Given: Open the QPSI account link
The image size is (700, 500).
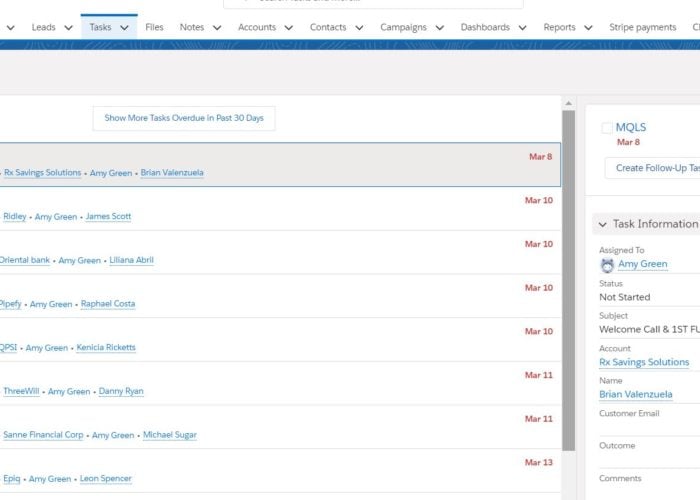Looking at the screenshot, I should click(8, 348).
